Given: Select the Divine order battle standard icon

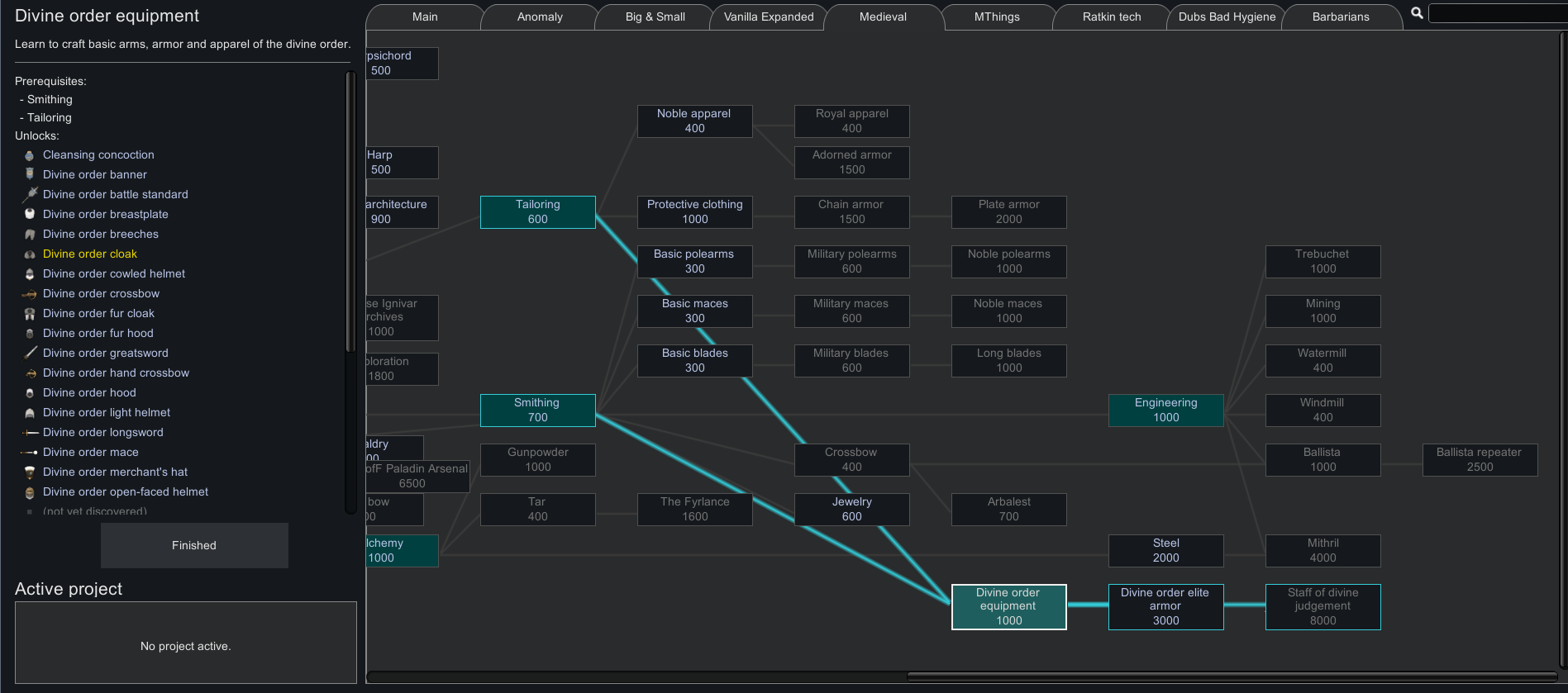Looking at the screenshot, I should (30, 195).
